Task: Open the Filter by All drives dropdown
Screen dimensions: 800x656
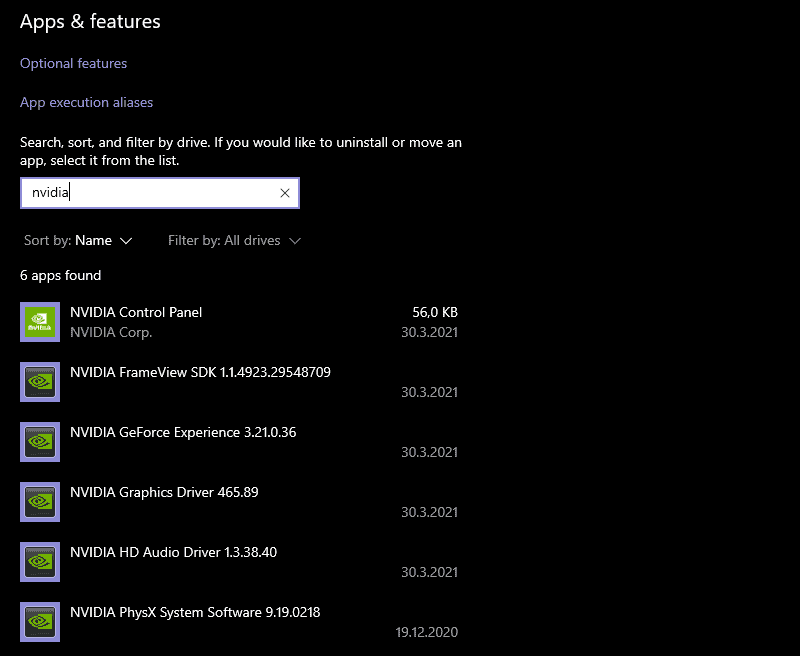Action: point(234,240)
